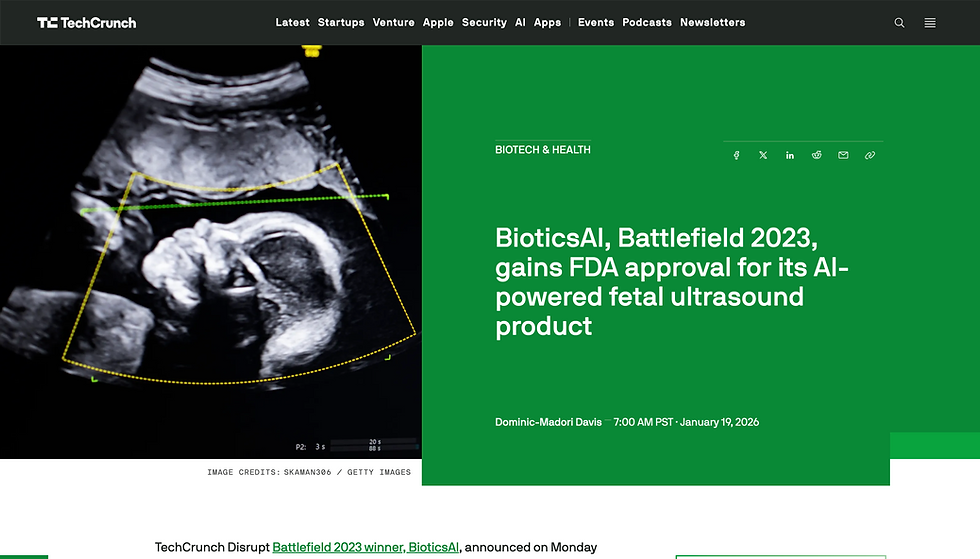Open the Apps nav item
This screenshot has height=559, width=980.
pyautogui.click(x=548, y=23)
